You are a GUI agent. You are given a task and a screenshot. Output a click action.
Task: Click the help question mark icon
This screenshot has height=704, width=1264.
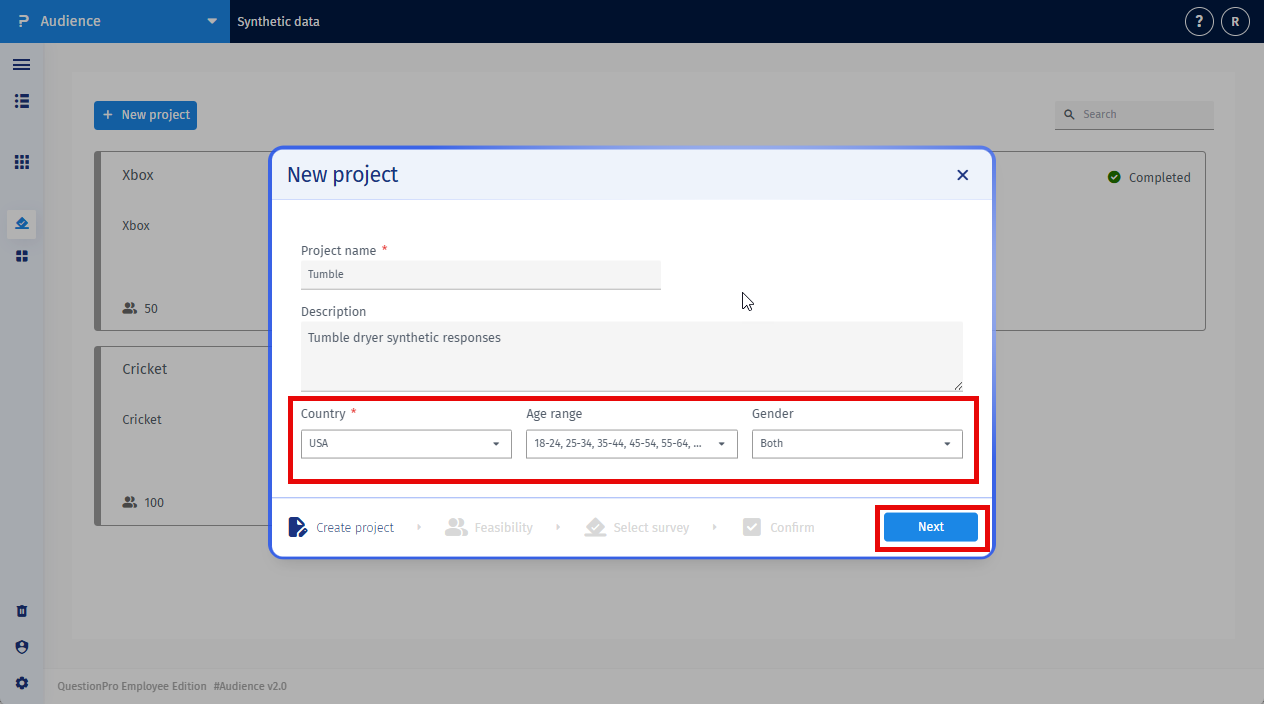coord(1199,21)
